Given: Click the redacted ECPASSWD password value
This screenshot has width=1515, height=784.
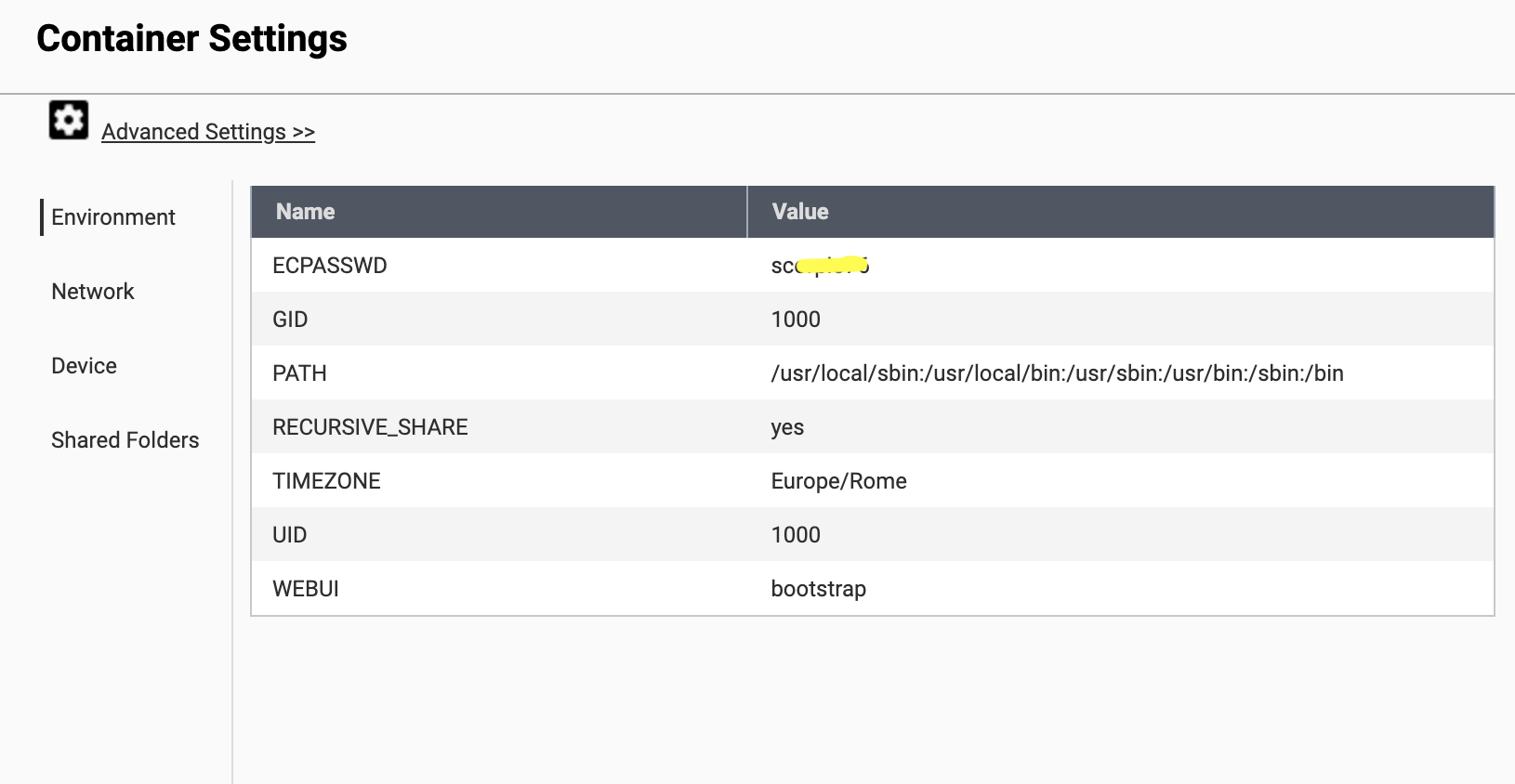Looking at the screenshot, I should tap(819, 266).
